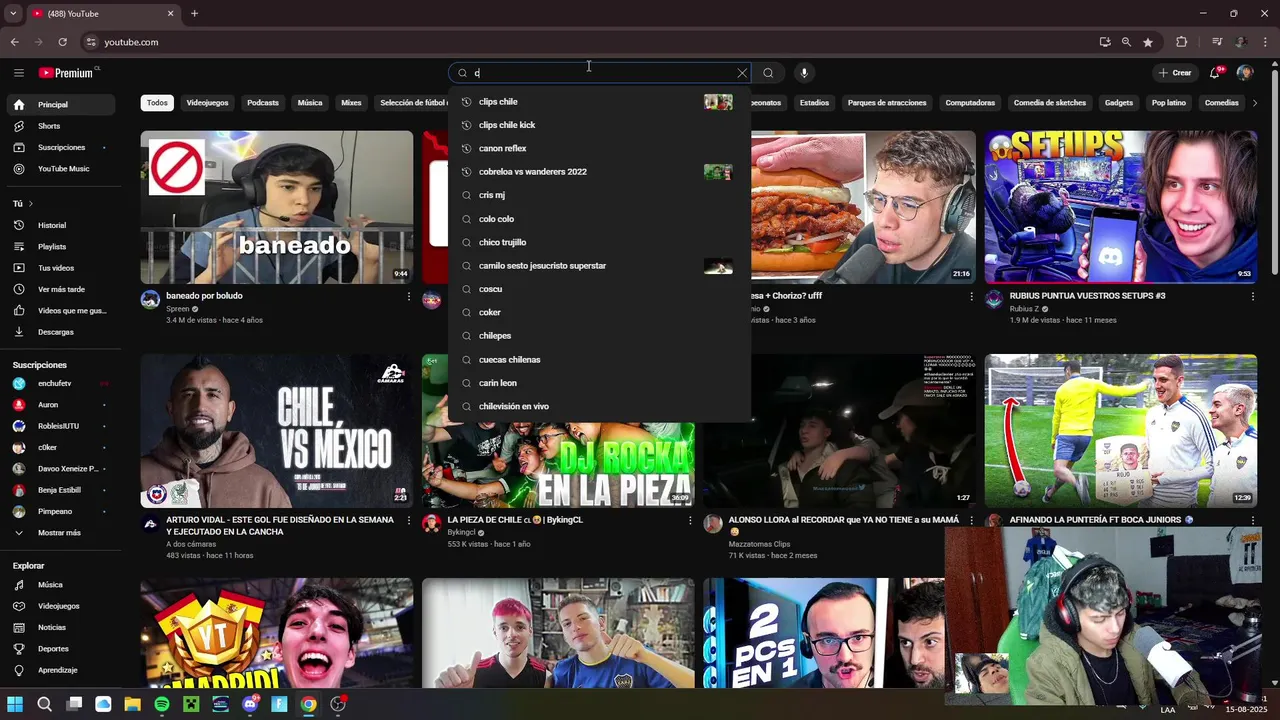Open Noticias under Explorar
The width and height of the screenshot is (1280, 720).
(x=60, y=627)
